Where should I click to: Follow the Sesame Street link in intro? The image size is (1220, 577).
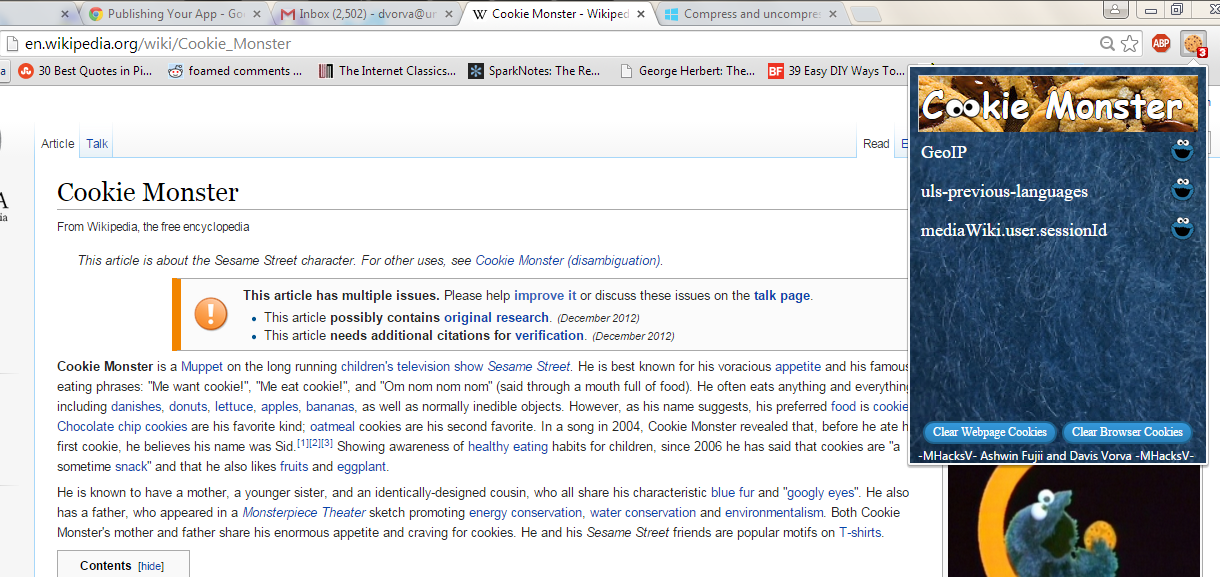click(528, 366)
